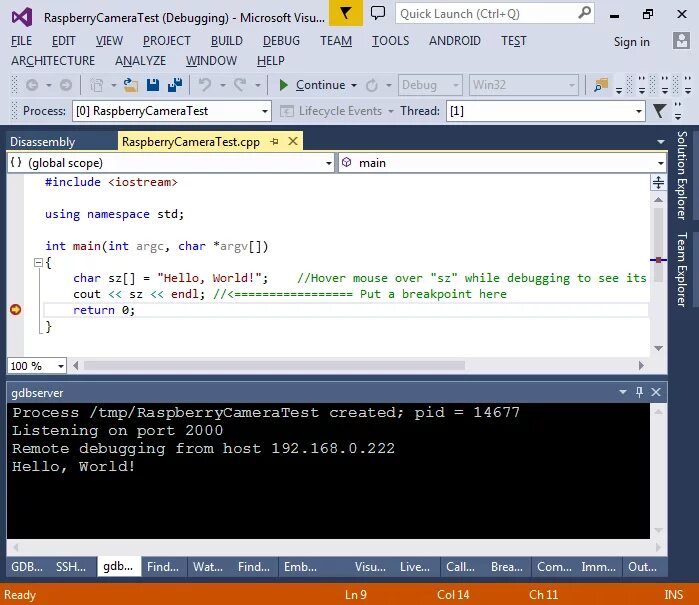Open the ANDROID menu
This screenshot has width=699, height=605.
click(454, 41)
